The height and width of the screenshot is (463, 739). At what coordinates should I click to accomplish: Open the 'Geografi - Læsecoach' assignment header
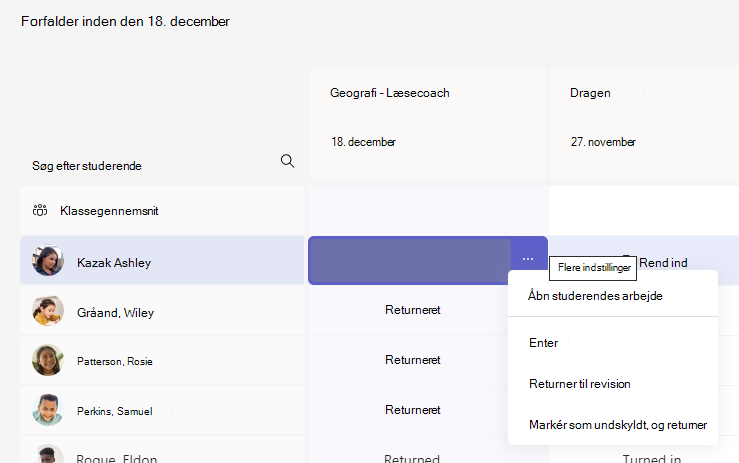click(428, 124)
